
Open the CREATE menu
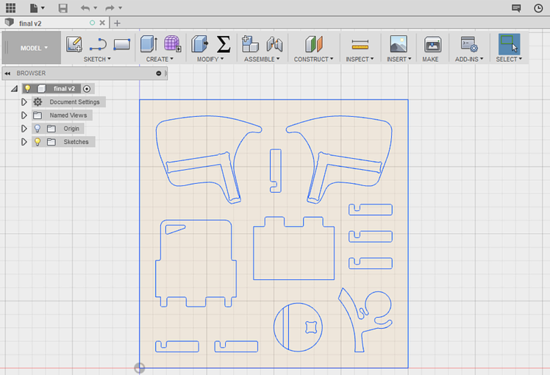pos(160,59)
